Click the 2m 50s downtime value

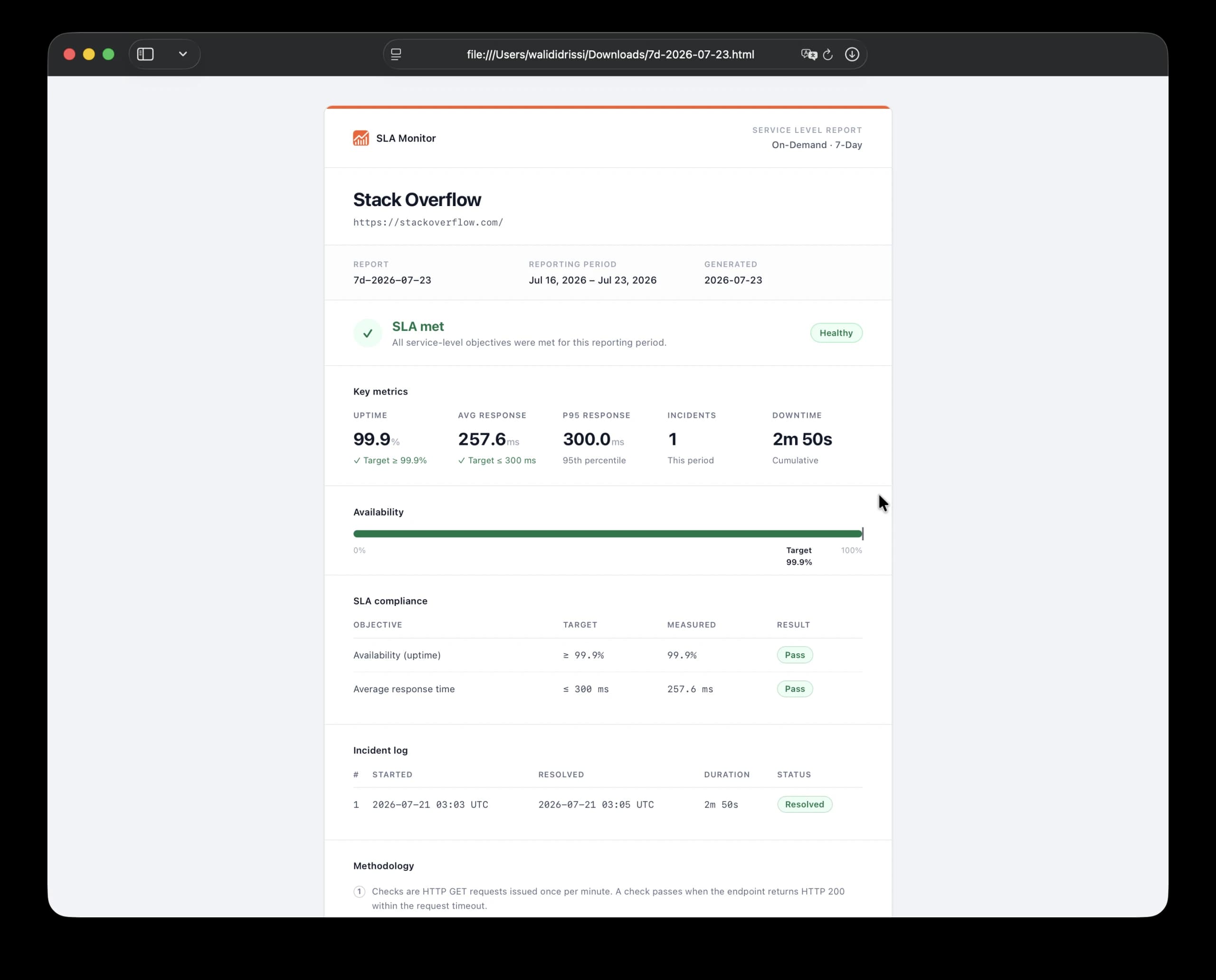[802, 439]
